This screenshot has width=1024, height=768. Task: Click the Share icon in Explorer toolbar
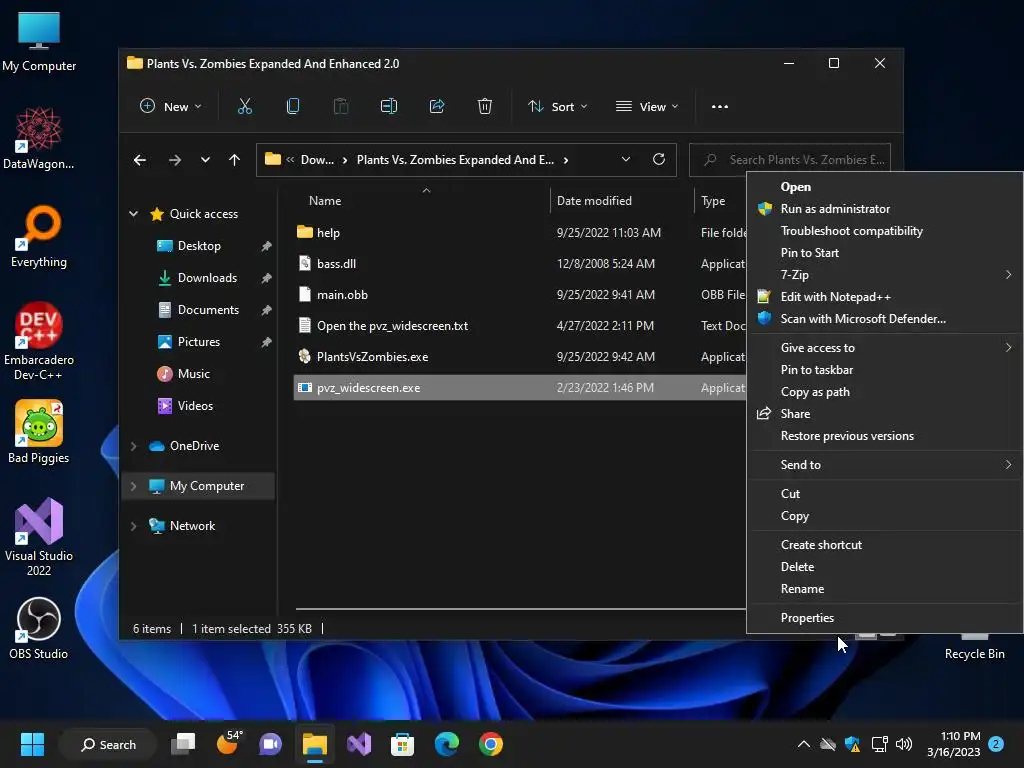point(437,106)
